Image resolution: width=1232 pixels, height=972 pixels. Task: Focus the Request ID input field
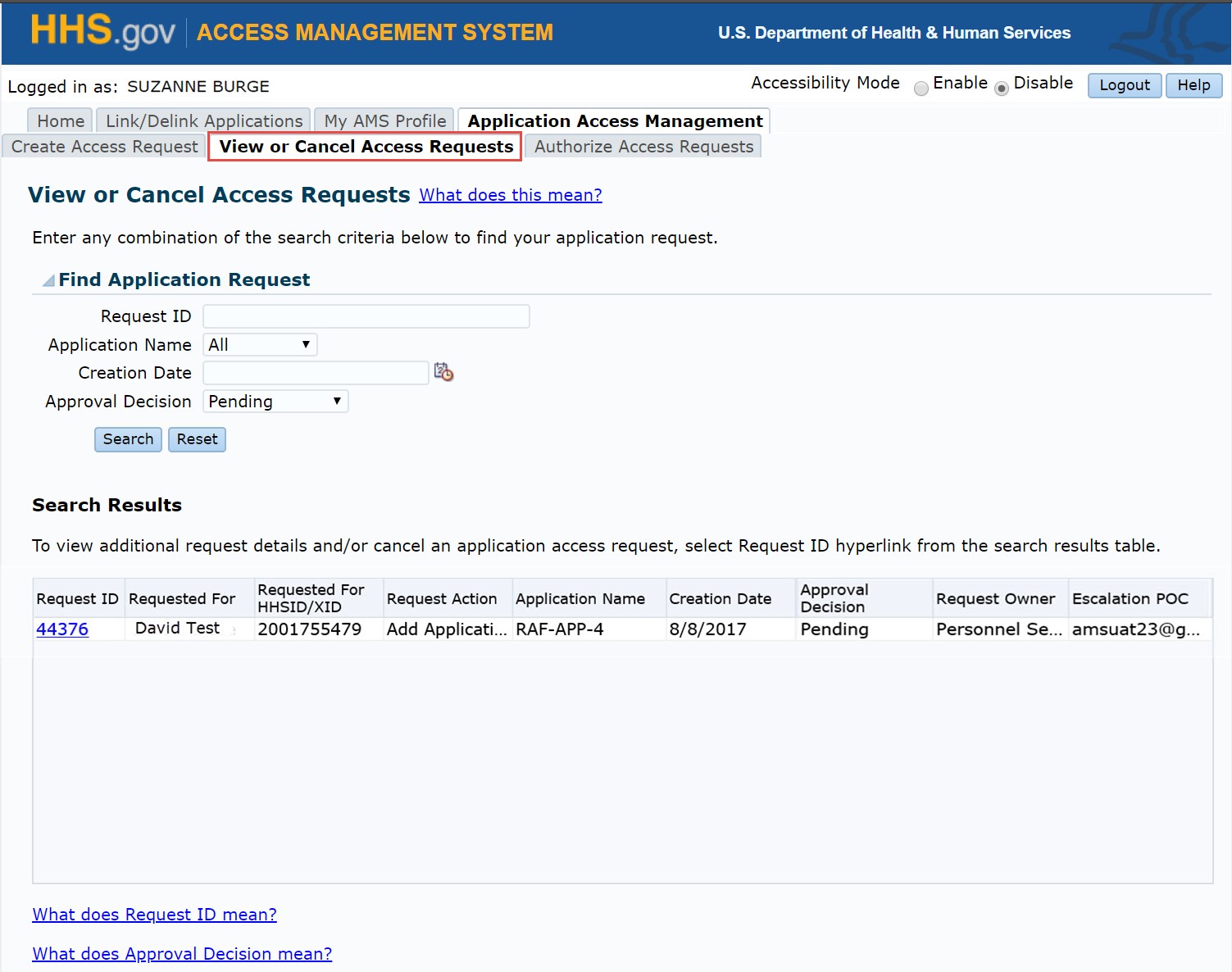[x=366, y=316]
